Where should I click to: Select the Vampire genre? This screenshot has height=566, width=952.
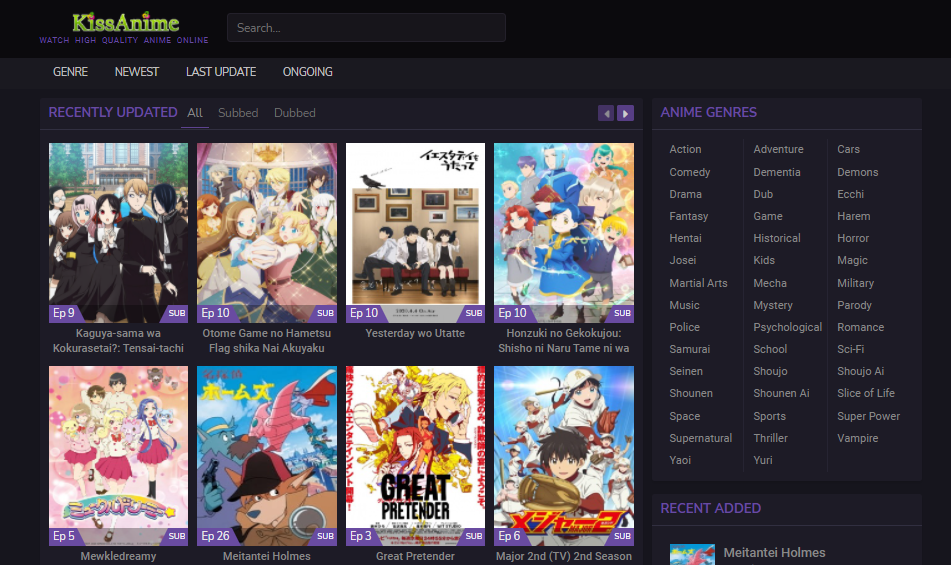click(x=857, y=438)
